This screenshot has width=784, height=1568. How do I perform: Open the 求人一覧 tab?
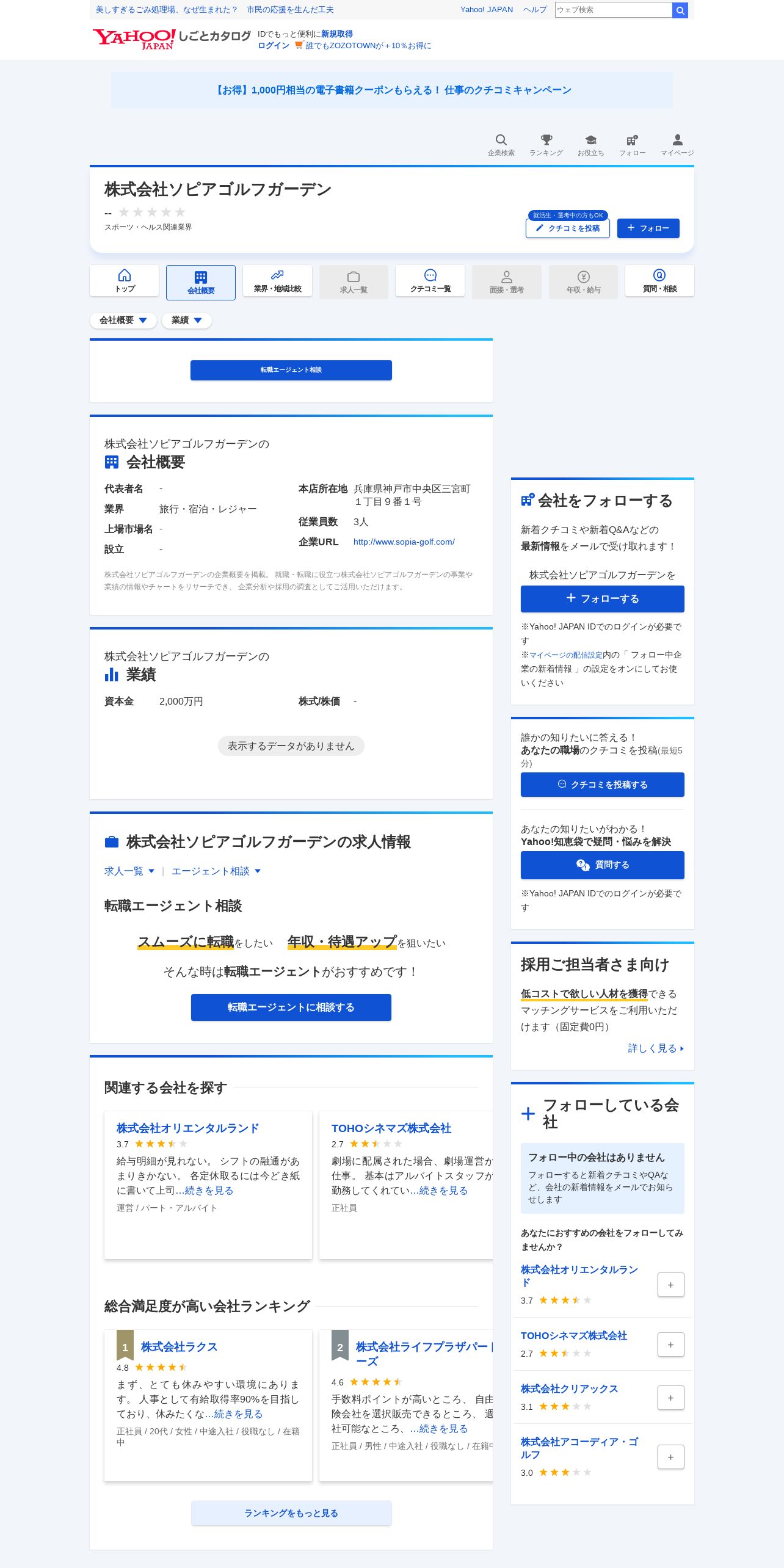(354, 281)
